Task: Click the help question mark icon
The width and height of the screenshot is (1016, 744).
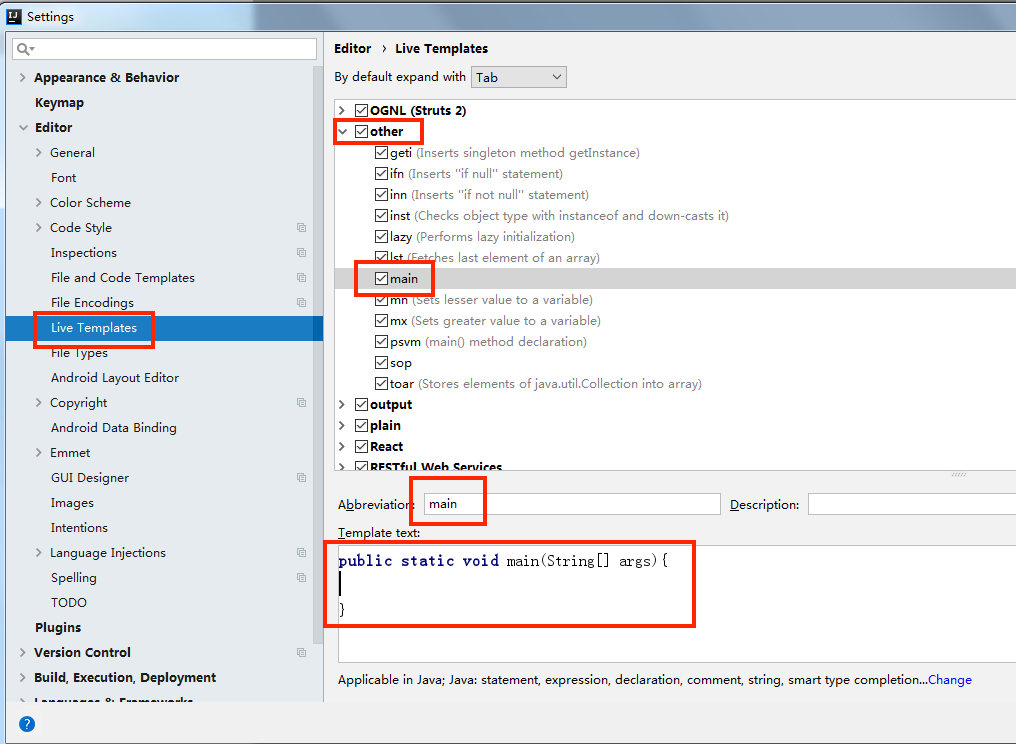Action: 27,724
